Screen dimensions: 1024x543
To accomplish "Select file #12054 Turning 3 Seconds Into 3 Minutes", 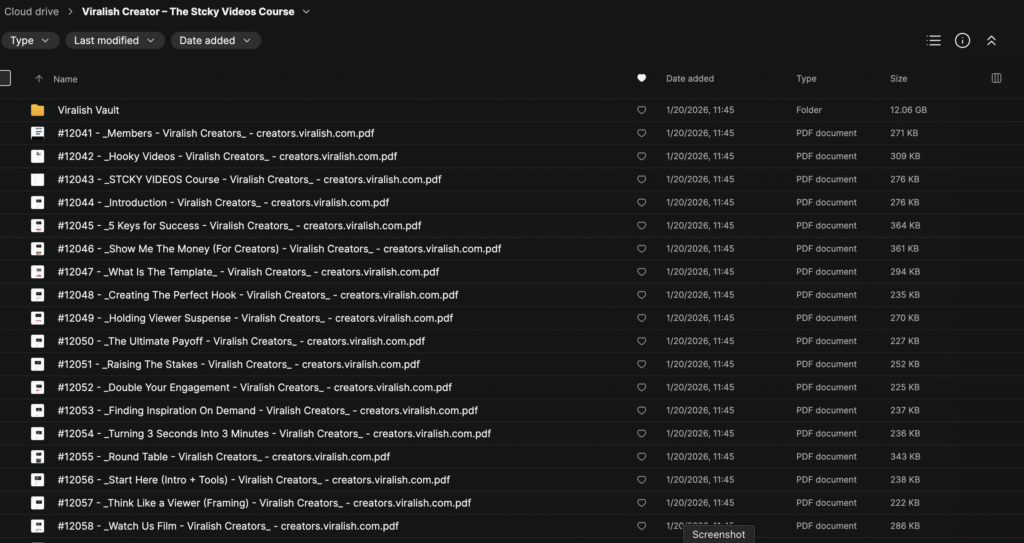I will point(274,434).
